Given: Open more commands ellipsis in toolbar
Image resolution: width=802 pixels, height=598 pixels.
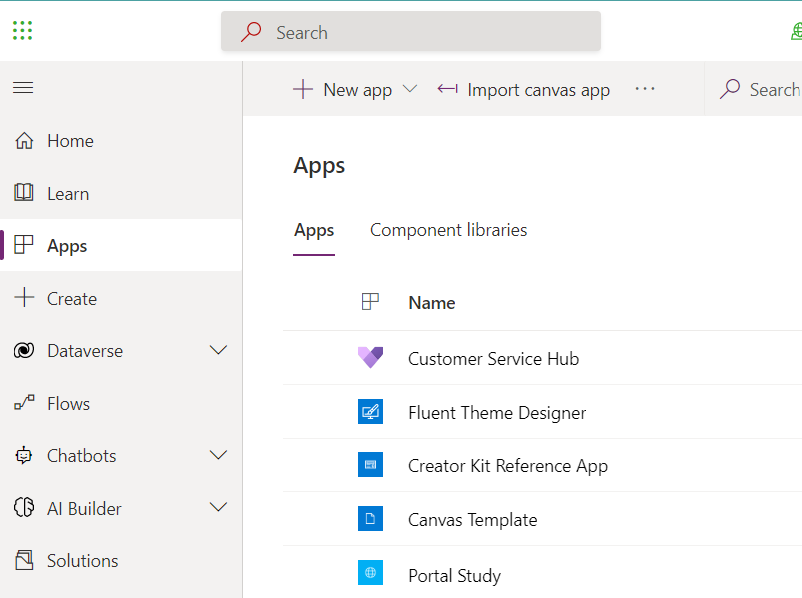Looking at the screenshot, I should (645, 89).
